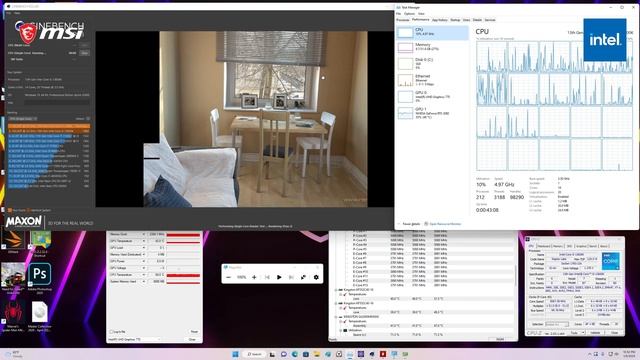Click CPU-Z Validate button
640x360 pixels.
tap(596, 333)
